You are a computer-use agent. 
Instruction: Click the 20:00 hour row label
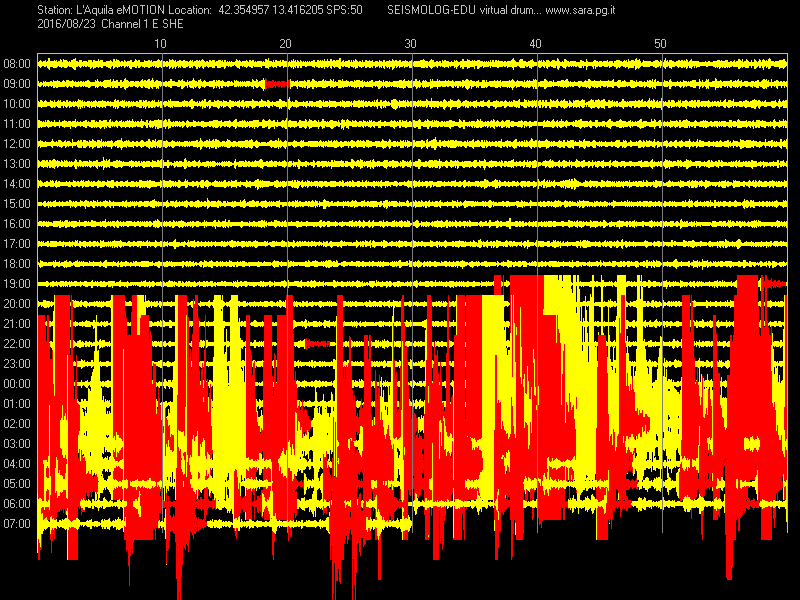(x=17, y=304)
